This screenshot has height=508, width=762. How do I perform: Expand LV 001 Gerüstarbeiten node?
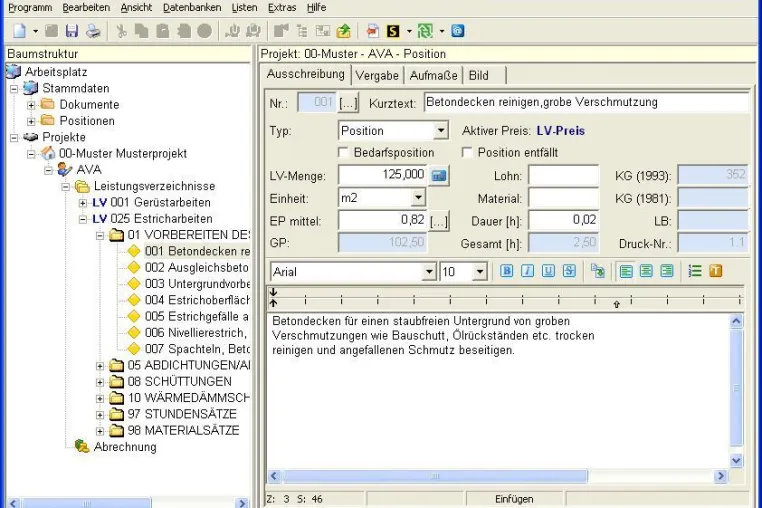83,203
